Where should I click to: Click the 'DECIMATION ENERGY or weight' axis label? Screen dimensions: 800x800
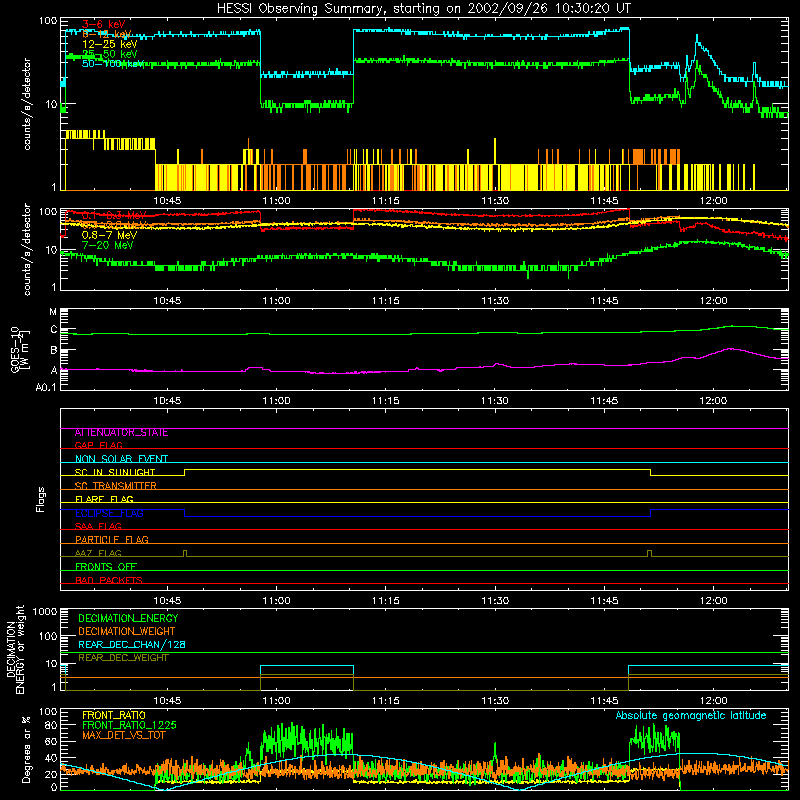(x=15, y=649)
